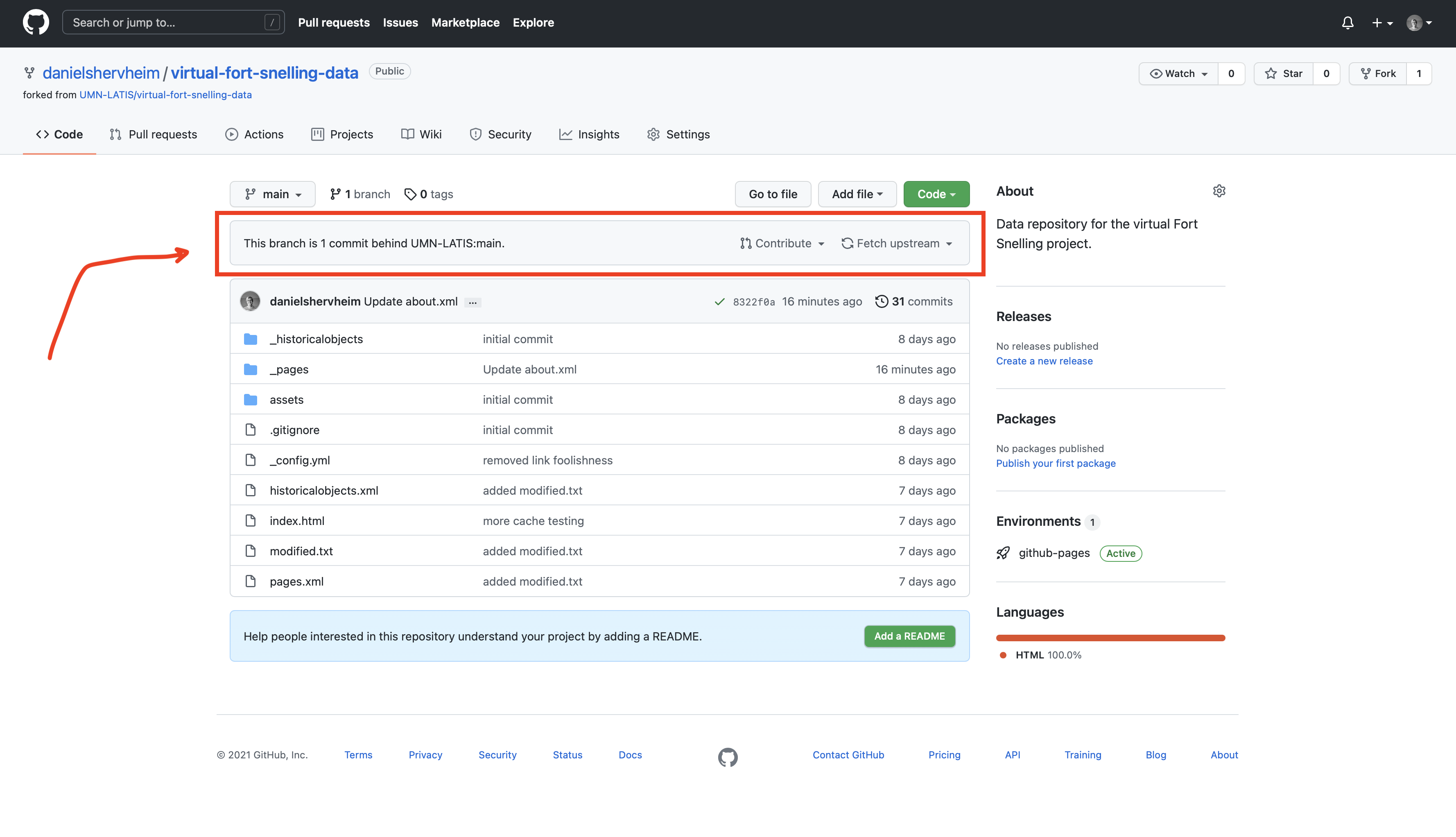This screenshot has height=837, width=1456.
Task: Open the _pages folder name
Action: click(289, 369)
